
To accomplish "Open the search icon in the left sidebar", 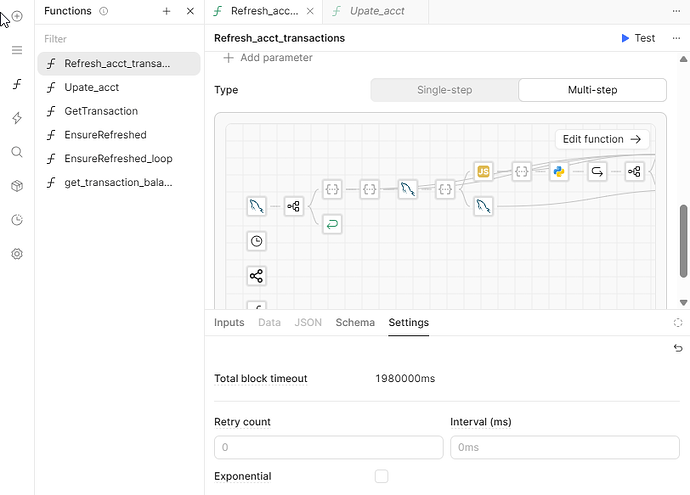I will click(x=17, y=152).
